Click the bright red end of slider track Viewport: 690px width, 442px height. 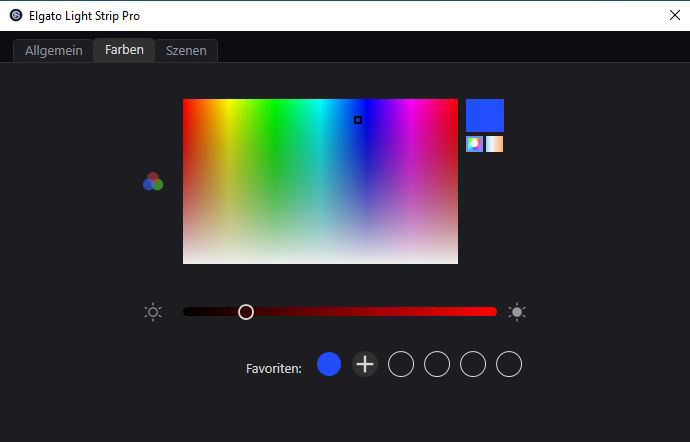488,312
